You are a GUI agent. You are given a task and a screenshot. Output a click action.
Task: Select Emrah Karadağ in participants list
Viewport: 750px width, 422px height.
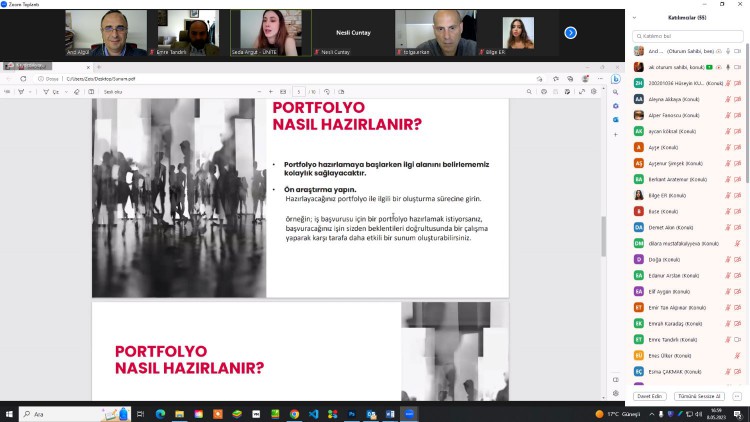point(687,324)
